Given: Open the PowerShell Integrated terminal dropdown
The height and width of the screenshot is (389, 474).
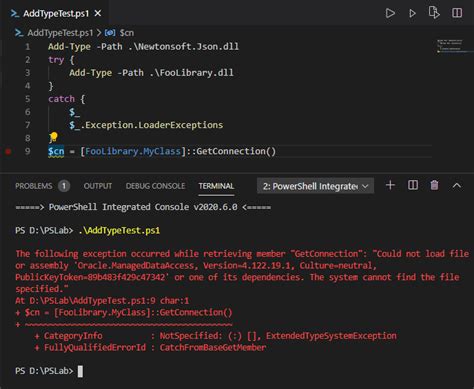Looking at the screenshot, I should pos(315,186).
